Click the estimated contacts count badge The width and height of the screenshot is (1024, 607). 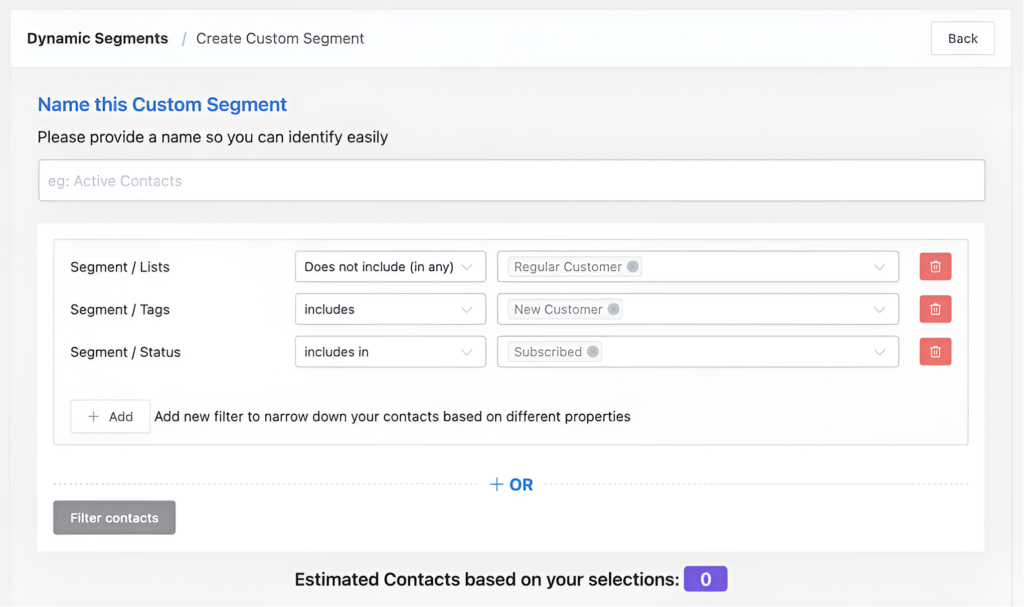705,579
